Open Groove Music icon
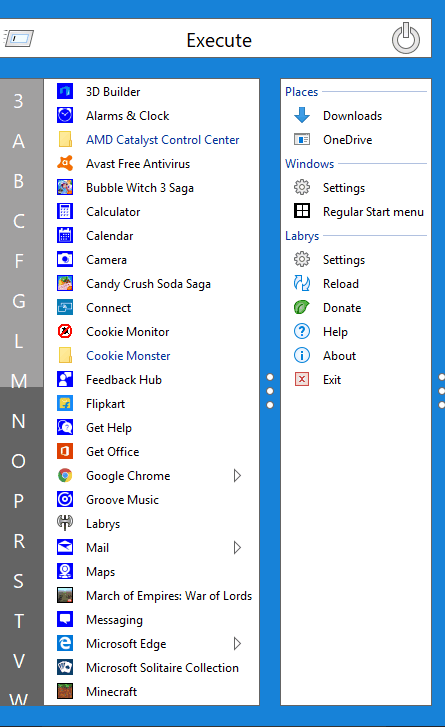445x727 pixels. tap(65, 499)
